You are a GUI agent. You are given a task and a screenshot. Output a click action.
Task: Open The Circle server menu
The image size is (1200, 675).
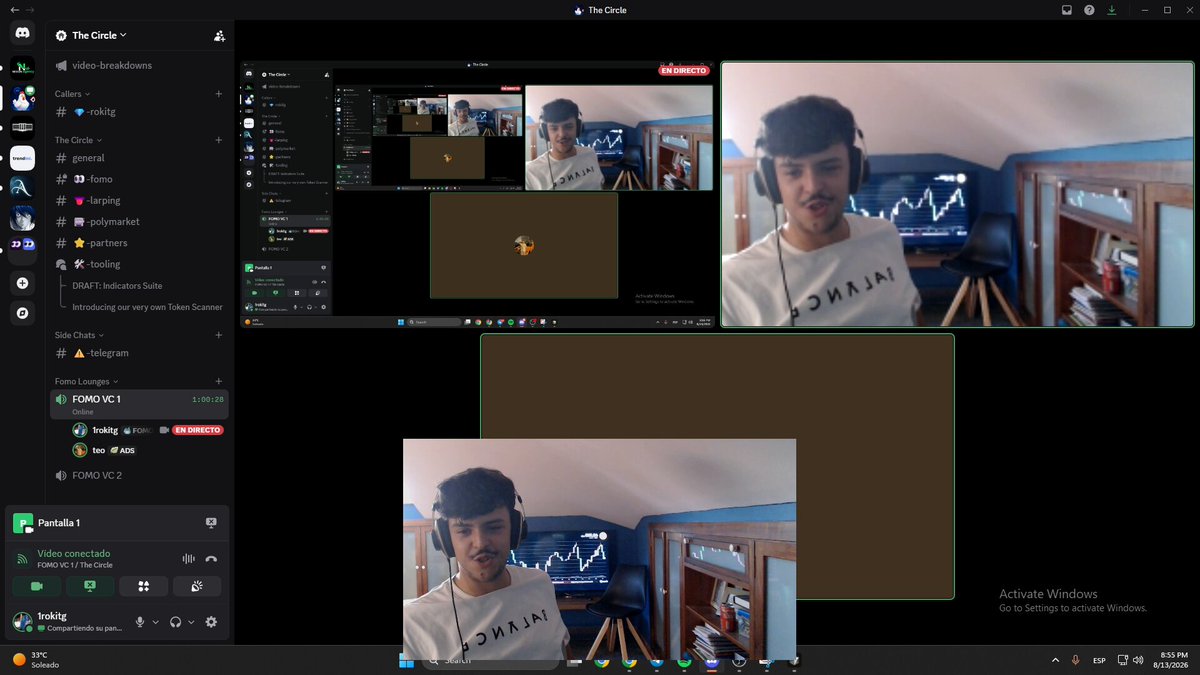pos(99,35)
